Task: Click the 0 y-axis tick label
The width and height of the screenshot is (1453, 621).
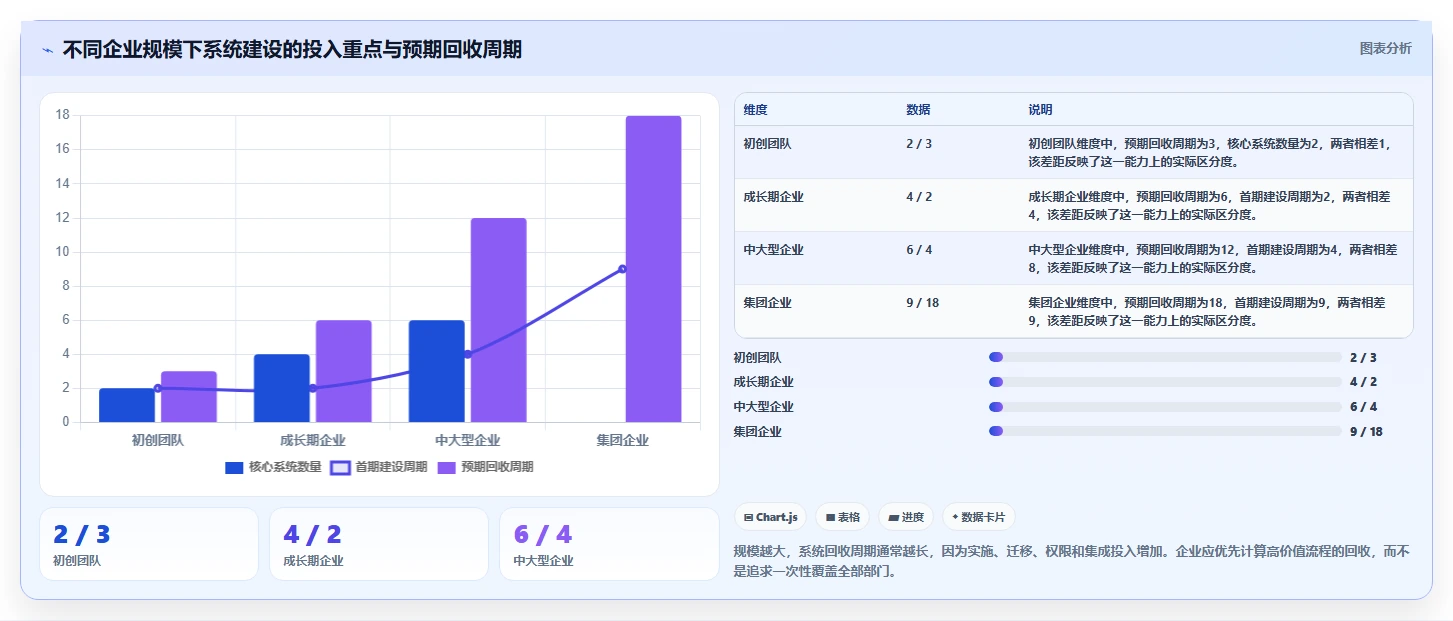Action: [x=66, y=422]
